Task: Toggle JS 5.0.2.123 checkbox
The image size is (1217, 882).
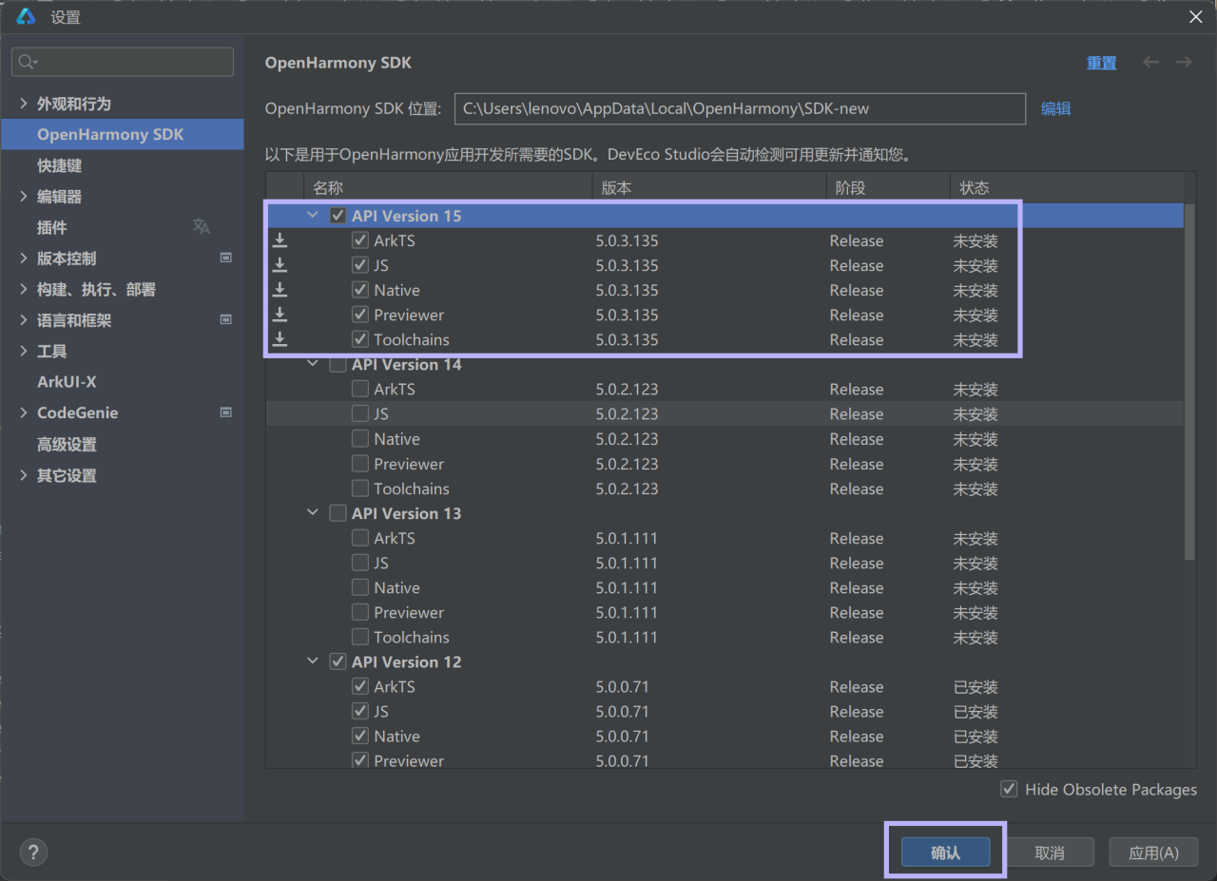Action: pos(360,414)
